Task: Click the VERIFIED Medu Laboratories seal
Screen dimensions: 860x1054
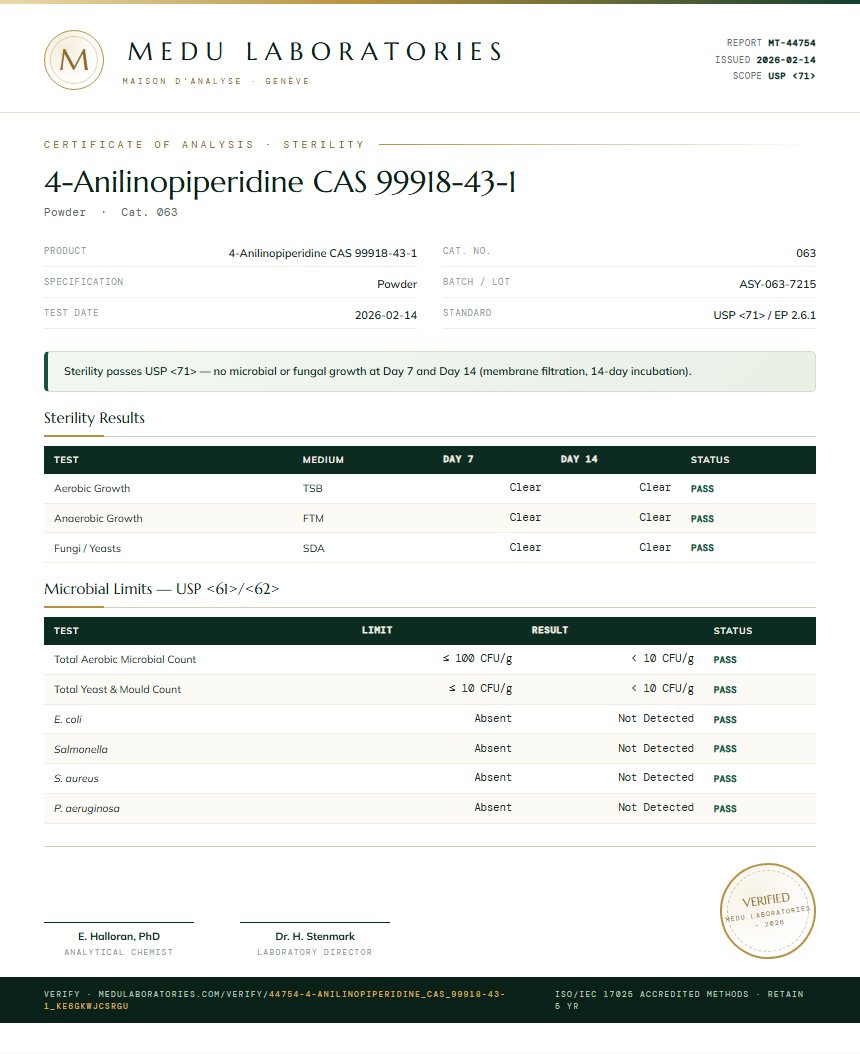Action: pyautogui.click(x=767, y=911)
